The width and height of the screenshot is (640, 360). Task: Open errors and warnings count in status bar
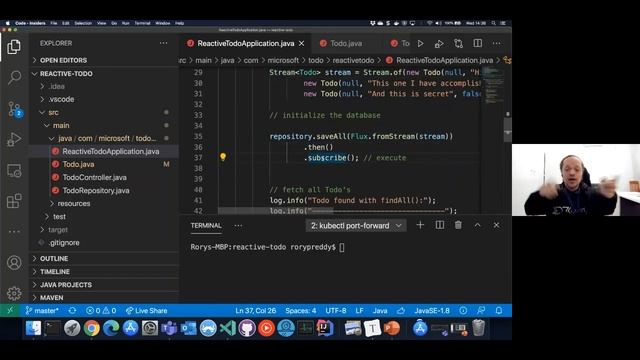pos(101,311)
